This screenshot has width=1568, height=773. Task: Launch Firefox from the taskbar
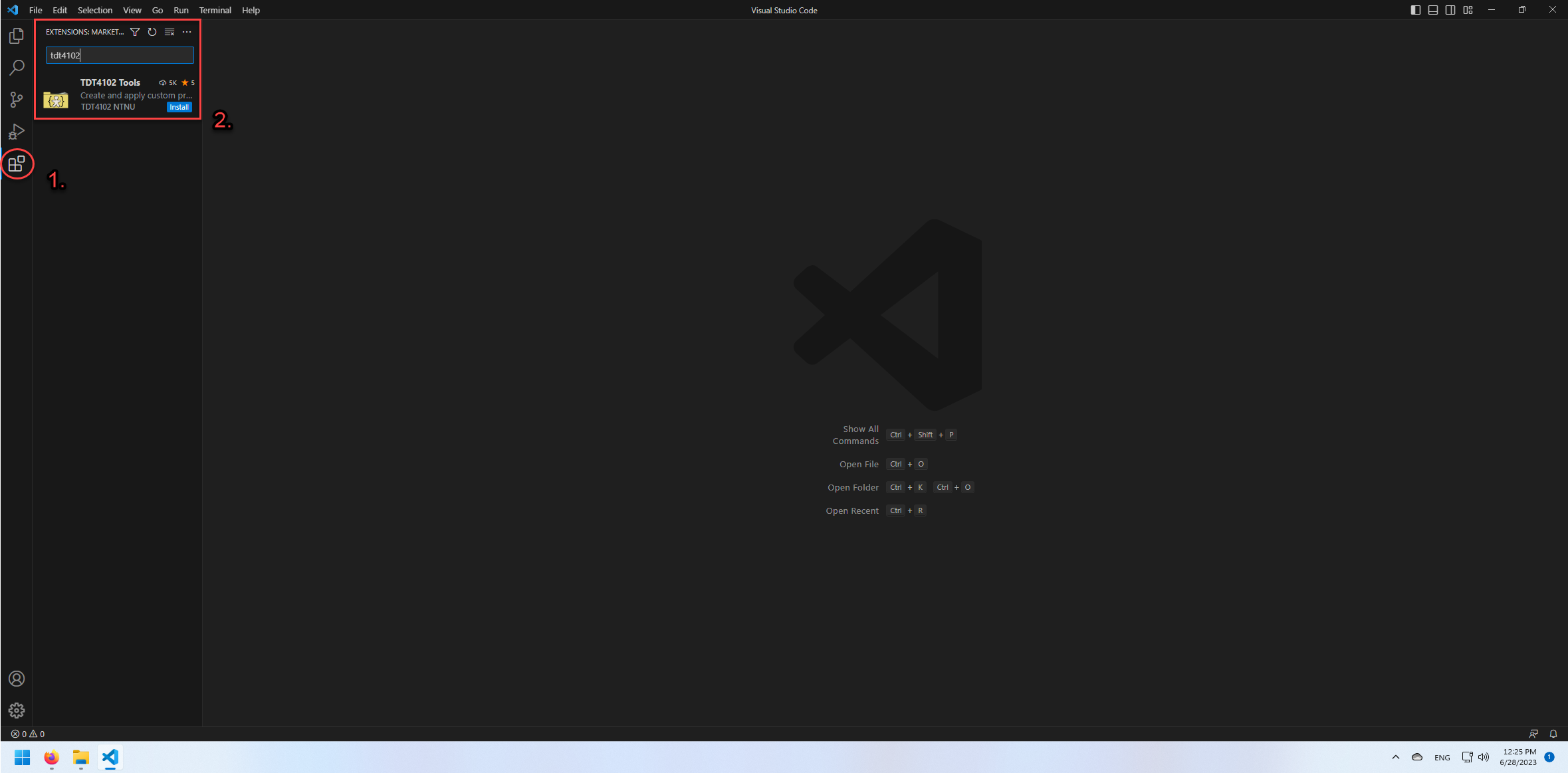tap(51, 758)
